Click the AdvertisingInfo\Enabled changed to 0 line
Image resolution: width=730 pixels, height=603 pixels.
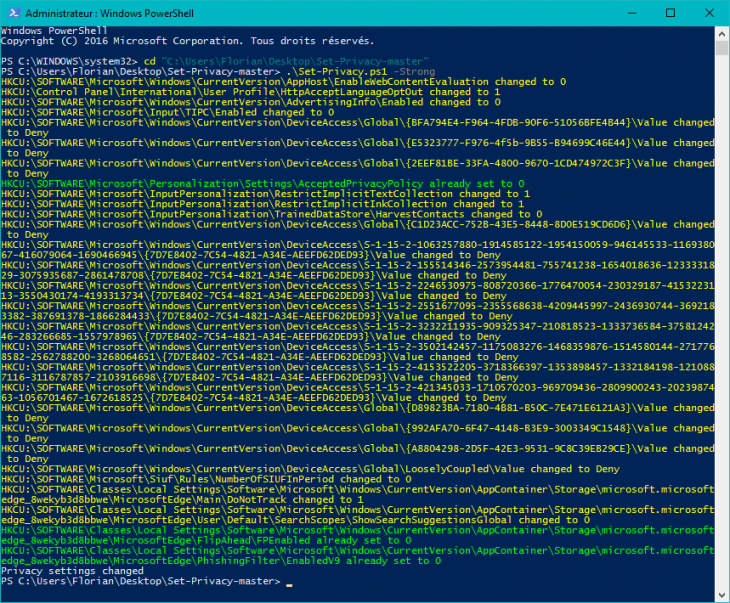pos(251,102)
